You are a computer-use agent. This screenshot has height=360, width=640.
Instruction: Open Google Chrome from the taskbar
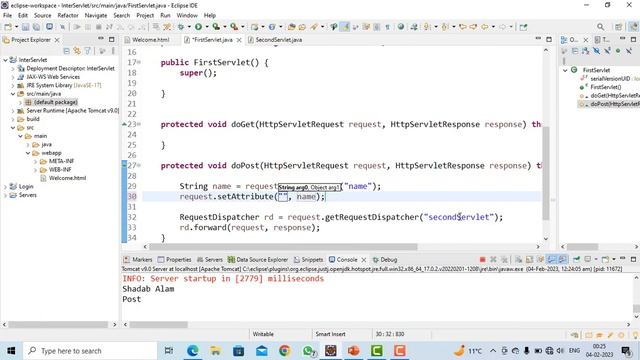(284, 351)
